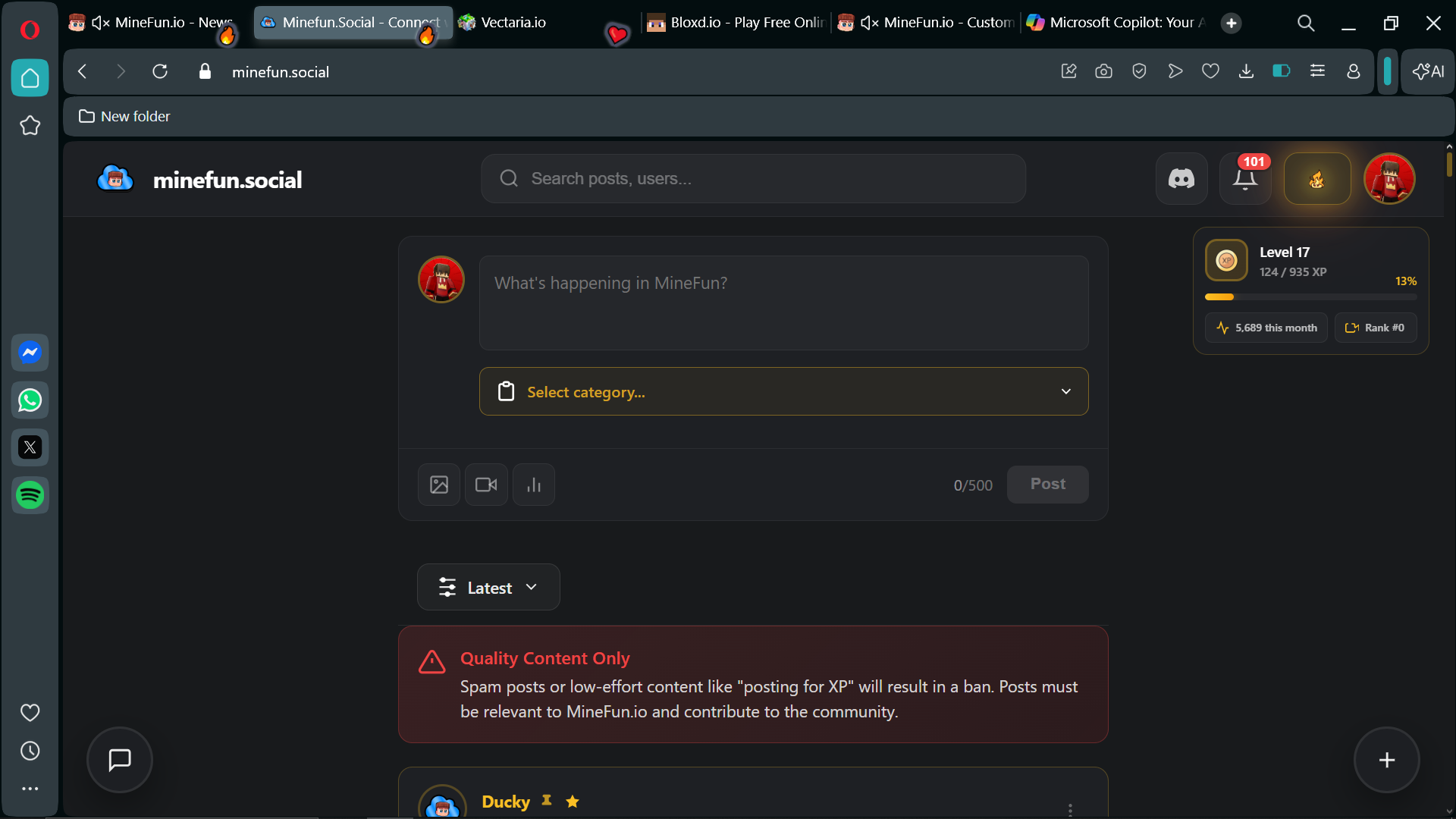Open Spotify in the Opera sidebar
This screenshot has height=819, width=1456.
point(30,495)
